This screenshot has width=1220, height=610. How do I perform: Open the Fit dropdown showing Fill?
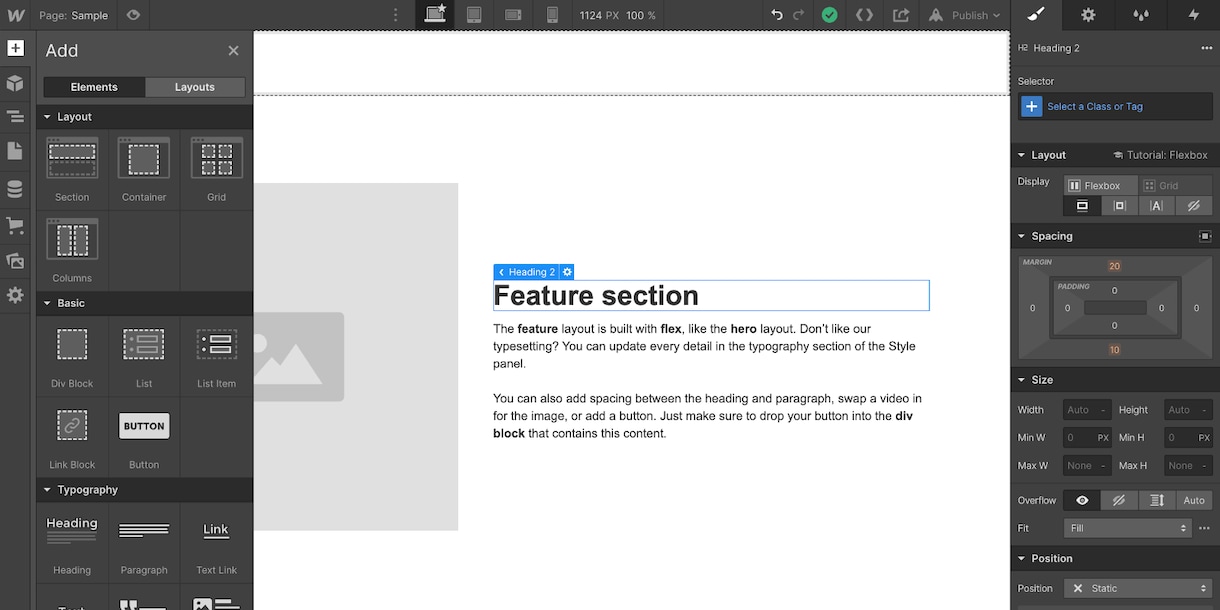pyautogui.click(x=1128, y=528)
